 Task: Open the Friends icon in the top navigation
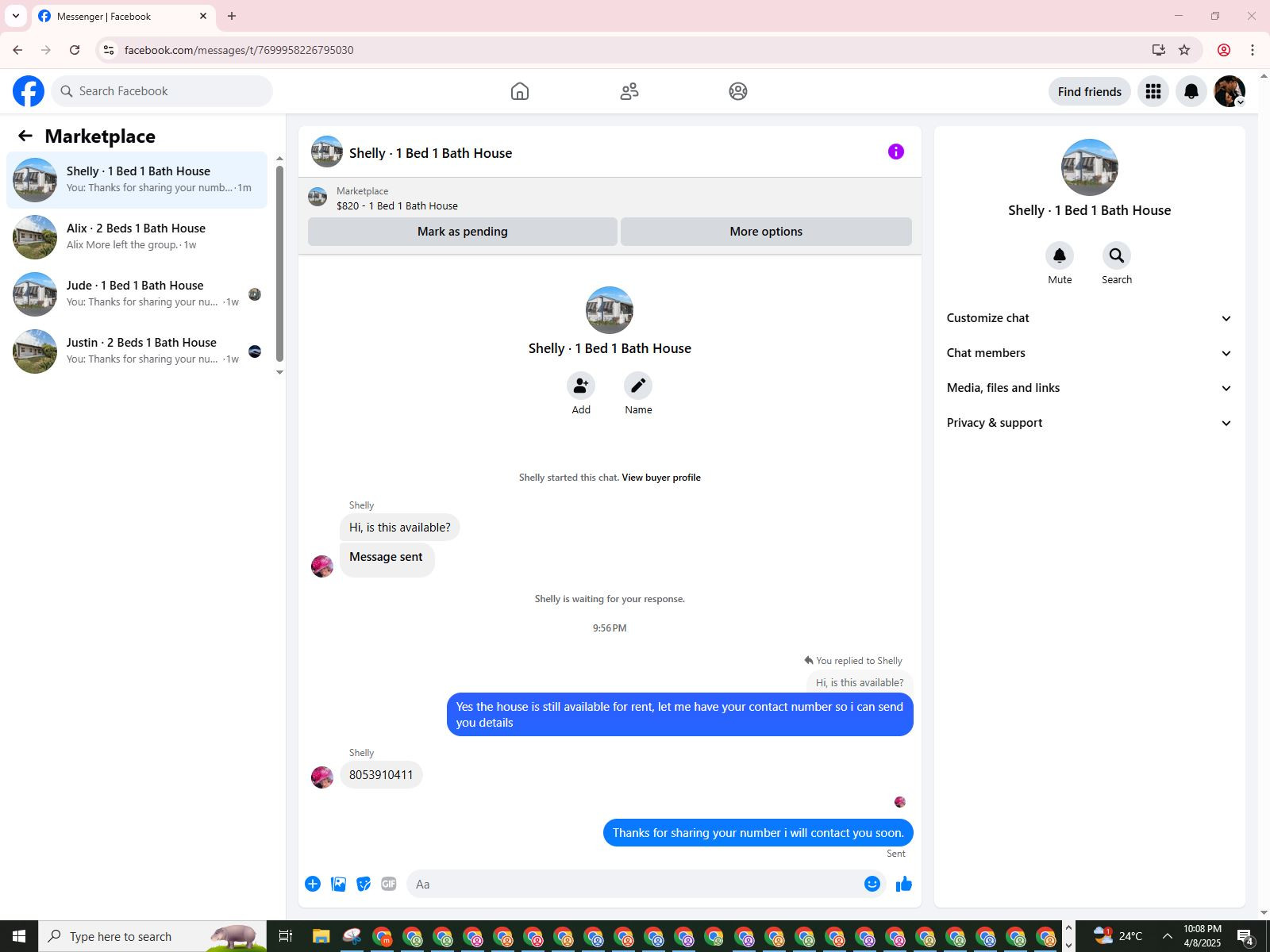(x=629, y=91)
